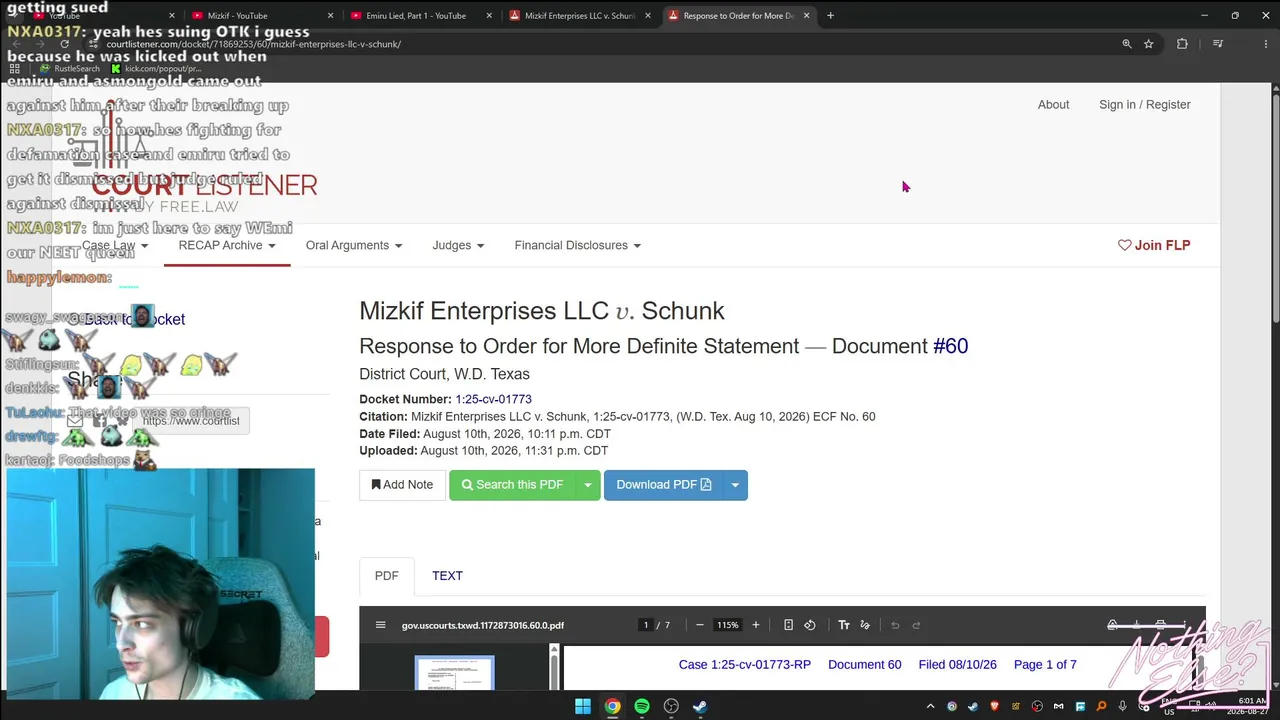Viewport: 1280px width, 720px height.
Task: Expand the Oral Arguments dropdown menu
Action: click(x=354, y=245)
